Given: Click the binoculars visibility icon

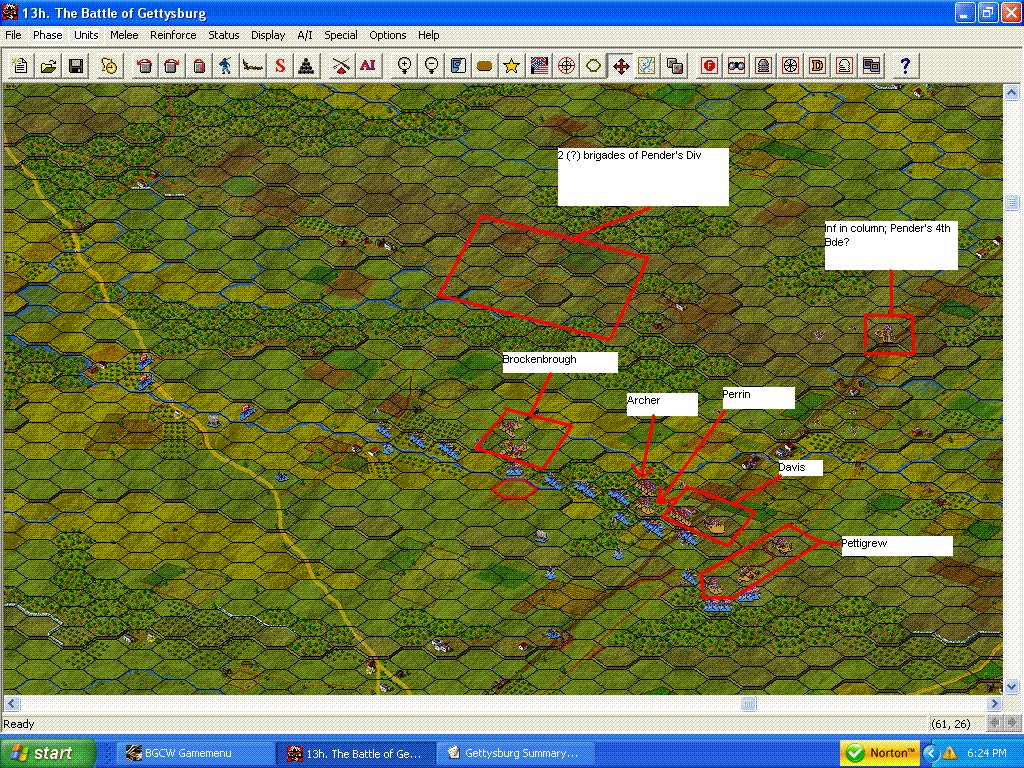Looking at the screenshot, I should (x=737, y=65).
